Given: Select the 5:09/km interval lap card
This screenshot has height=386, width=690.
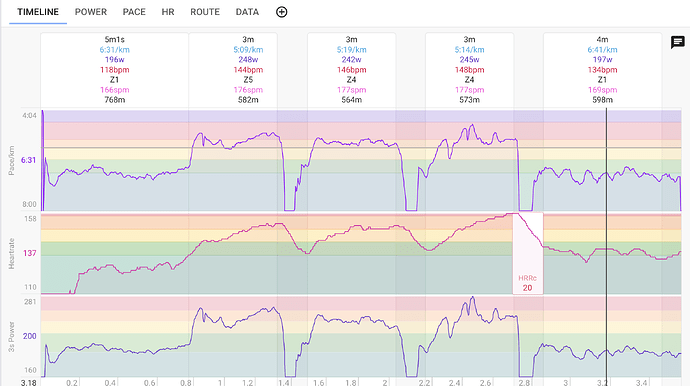Looking at the screenshot, I should tap(248, 70).
